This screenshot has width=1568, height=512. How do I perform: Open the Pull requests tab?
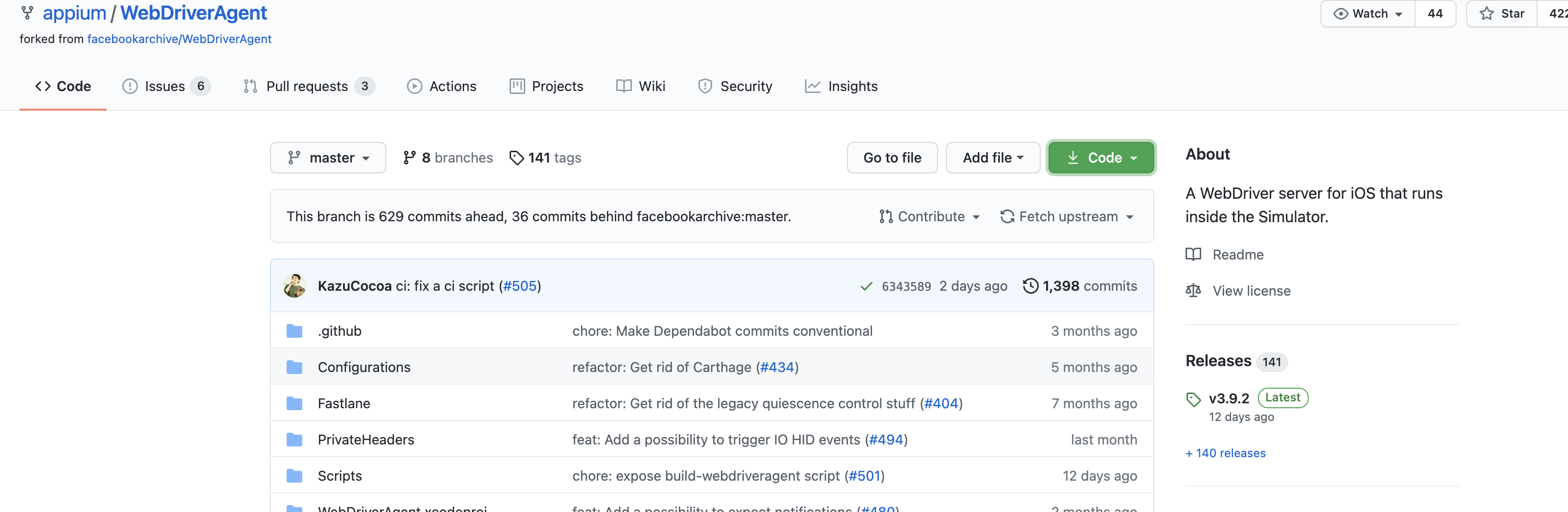(308, 87)
